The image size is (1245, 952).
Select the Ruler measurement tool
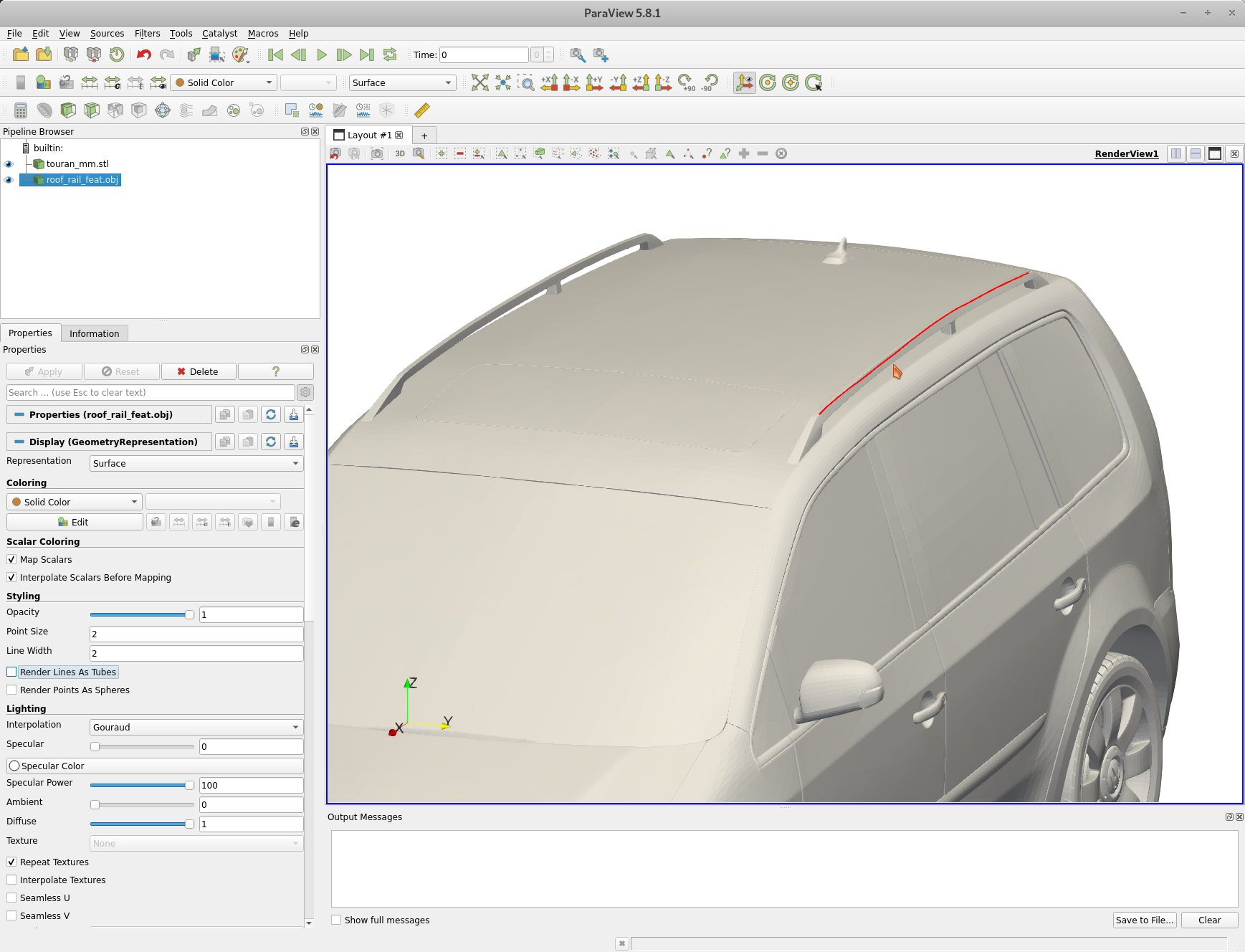click(x=422, y=110)
